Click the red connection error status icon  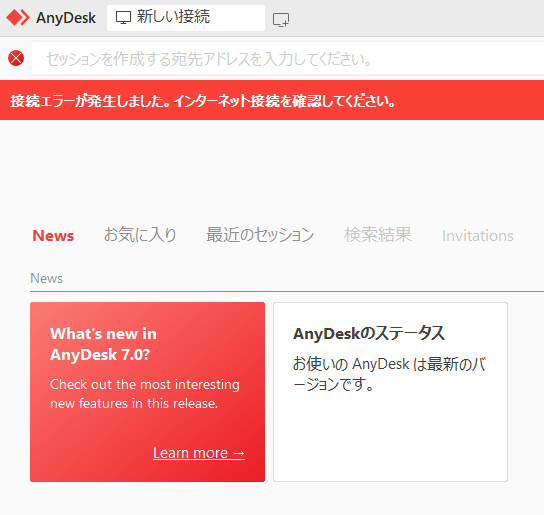16,58
